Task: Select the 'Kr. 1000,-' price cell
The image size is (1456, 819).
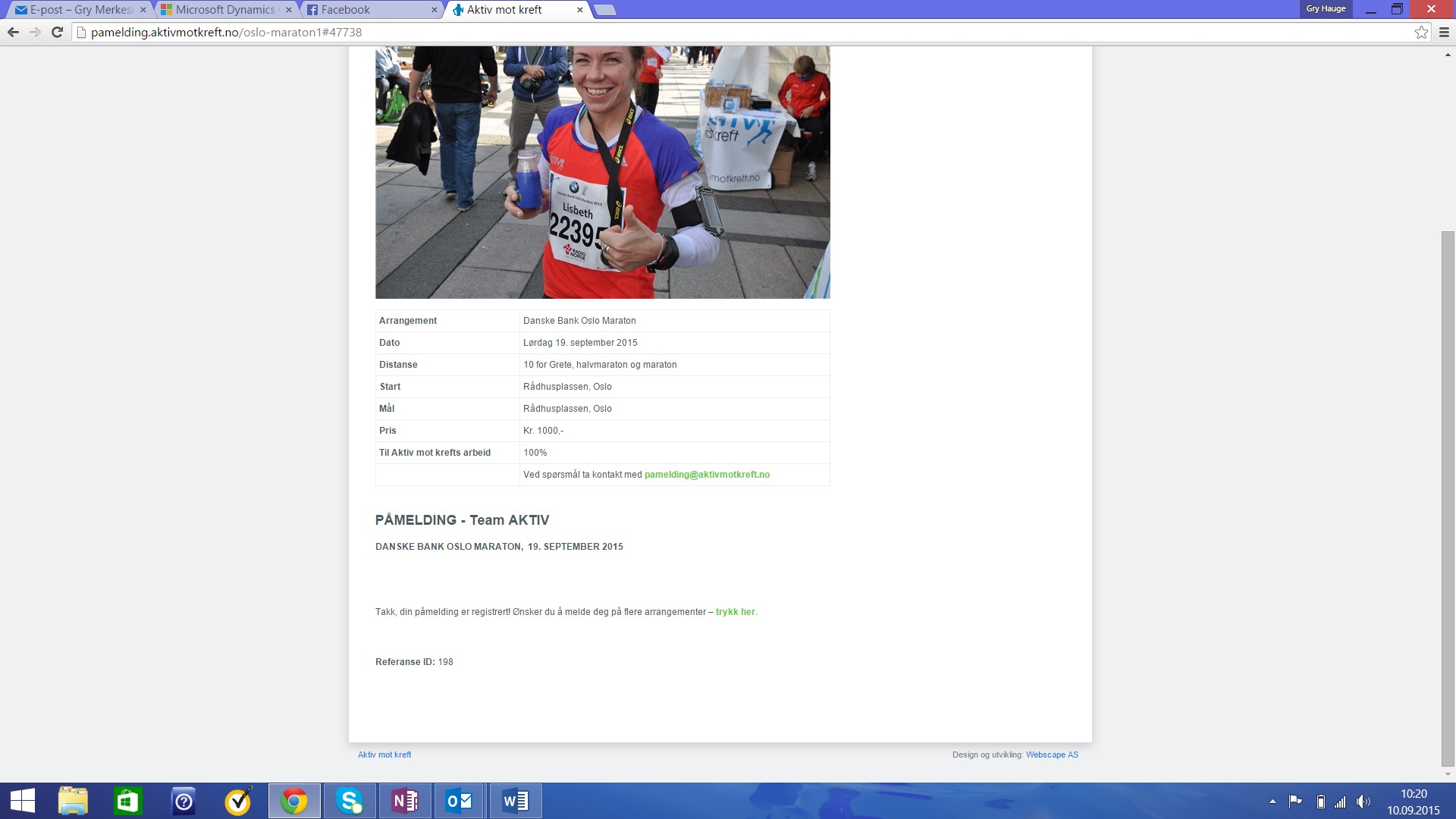Action: tap(675, 431)
